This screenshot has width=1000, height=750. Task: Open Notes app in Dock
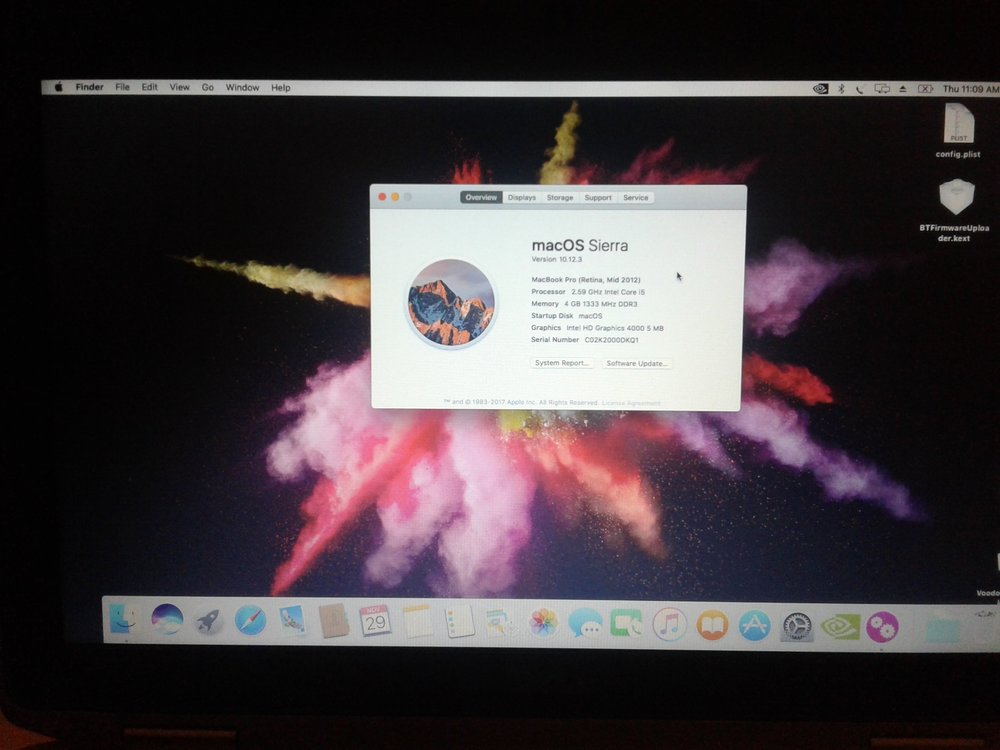tap(418, 622)
